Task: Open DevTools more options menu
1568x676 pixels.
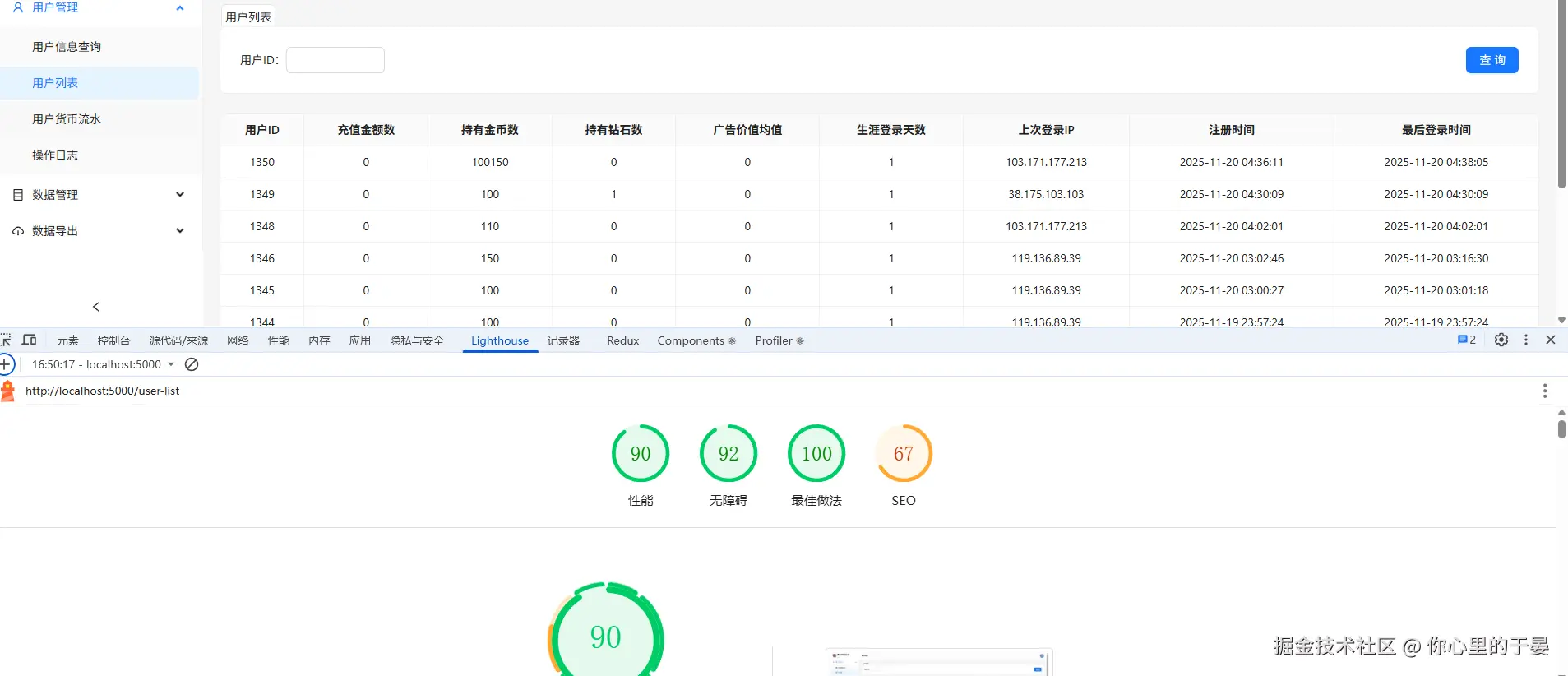Action: [x=1526, y=340]
